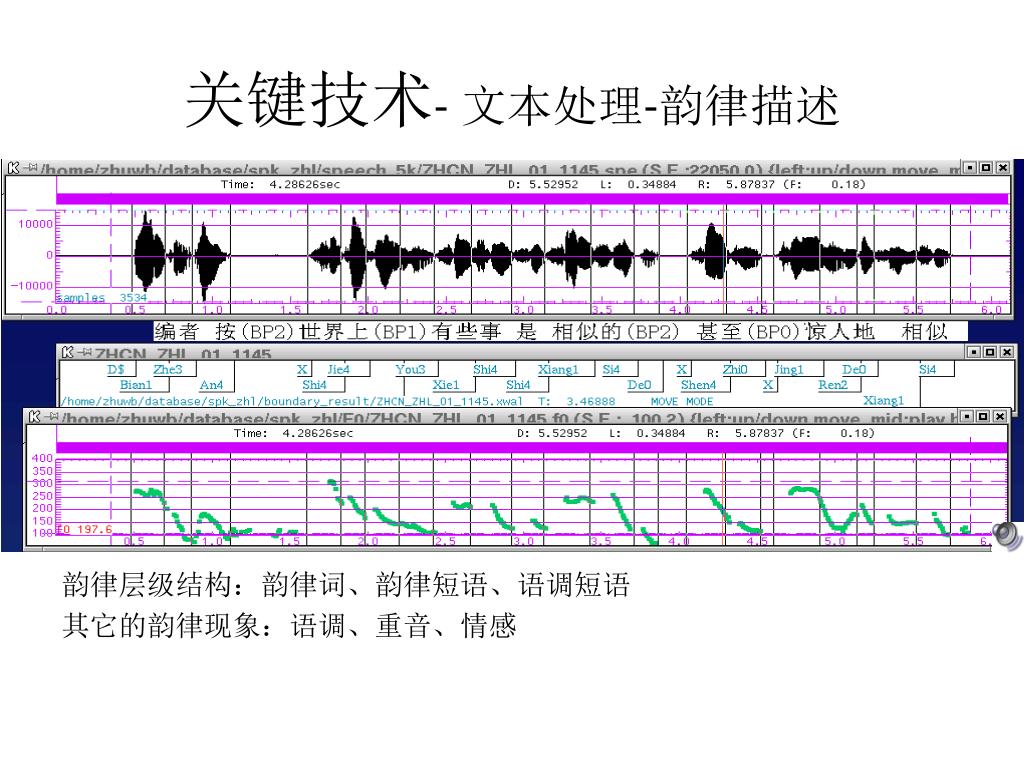Maximize the F0 pitch window
The height and width of the screenshot is (768, 1024).
click(984, 416)
